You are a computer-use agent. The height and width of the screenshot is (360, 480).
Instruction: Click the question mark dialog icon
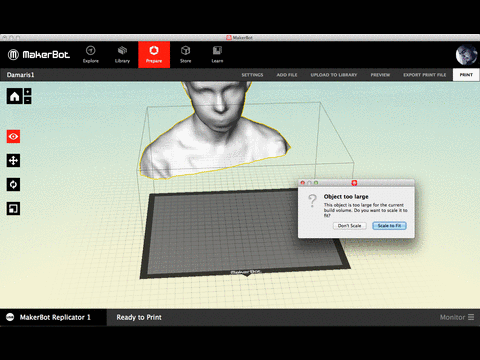pyautogui.click(x=312, y=201)
